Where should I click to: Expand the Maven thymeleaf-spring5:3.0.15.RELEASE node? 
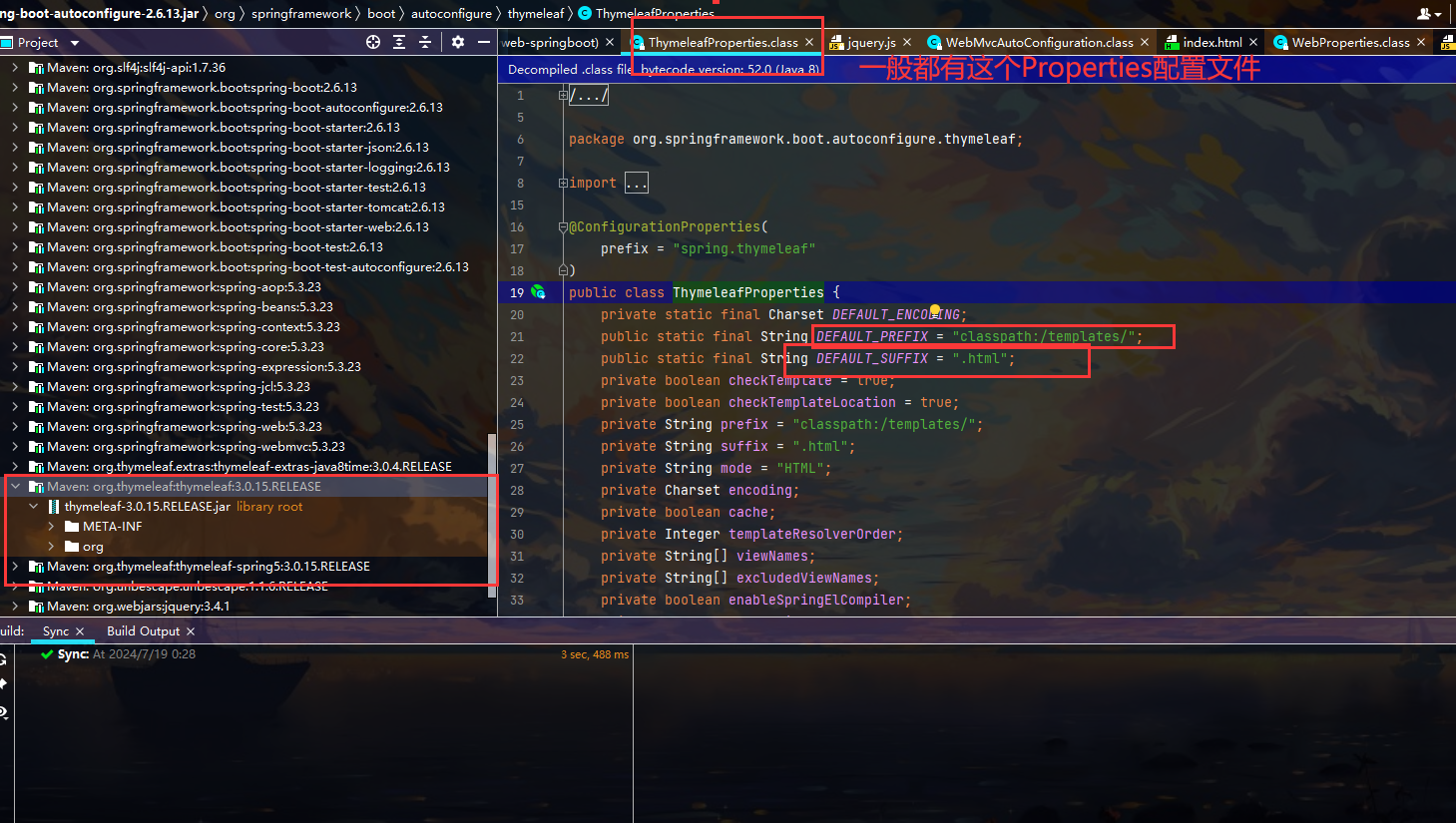pos(15,567)
